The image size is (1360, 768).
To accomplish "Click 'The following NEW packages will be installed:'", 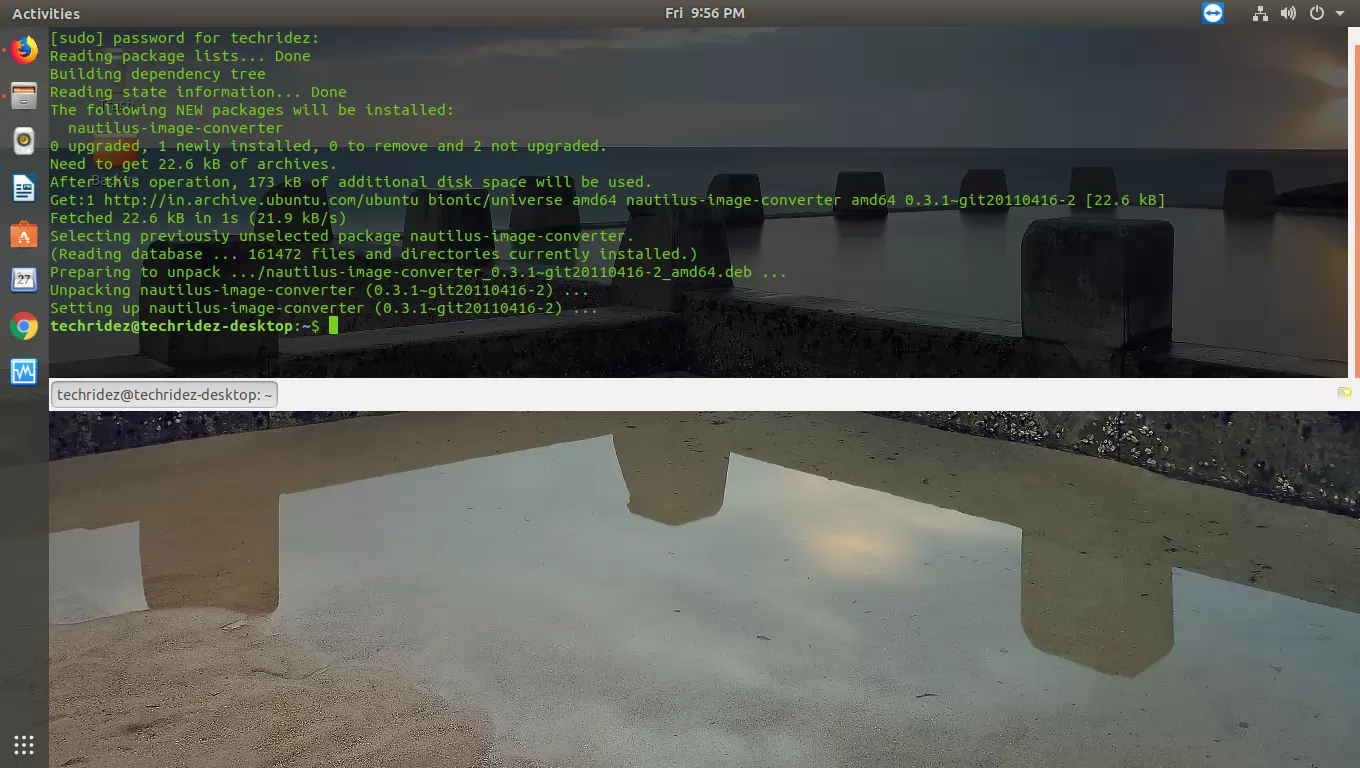I will [252, 110].
